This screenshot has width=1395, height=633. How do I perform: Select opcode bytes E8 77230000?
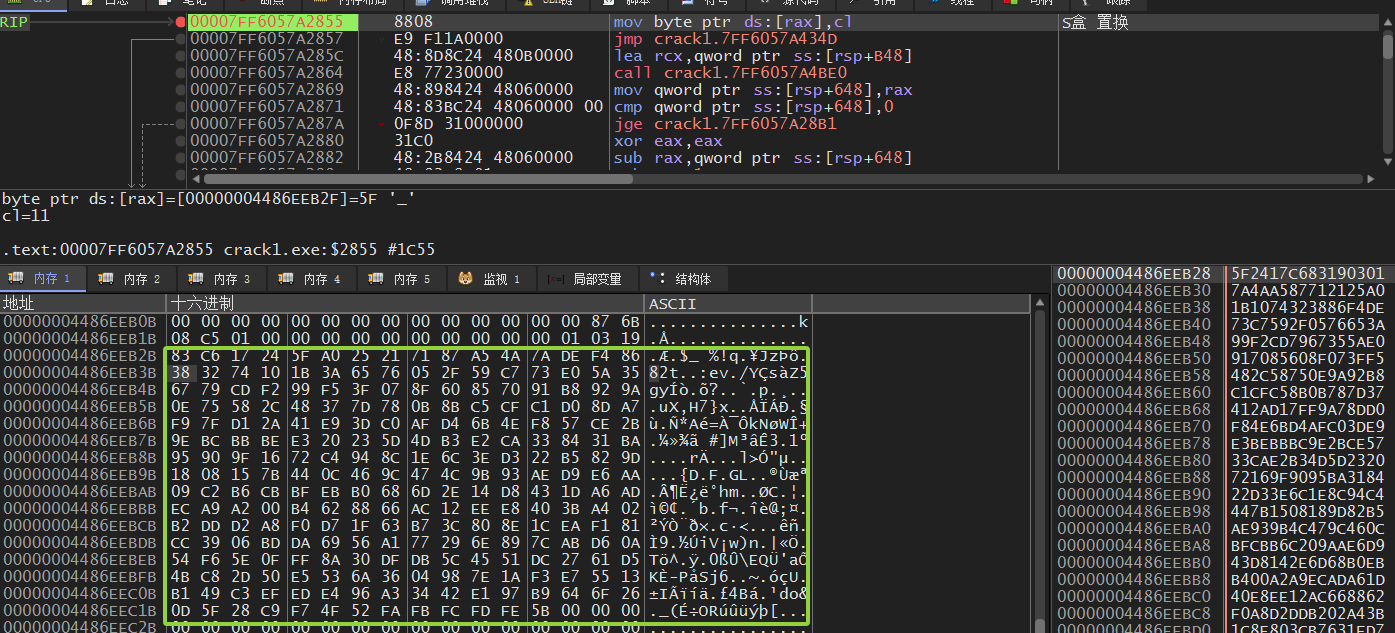448,73
